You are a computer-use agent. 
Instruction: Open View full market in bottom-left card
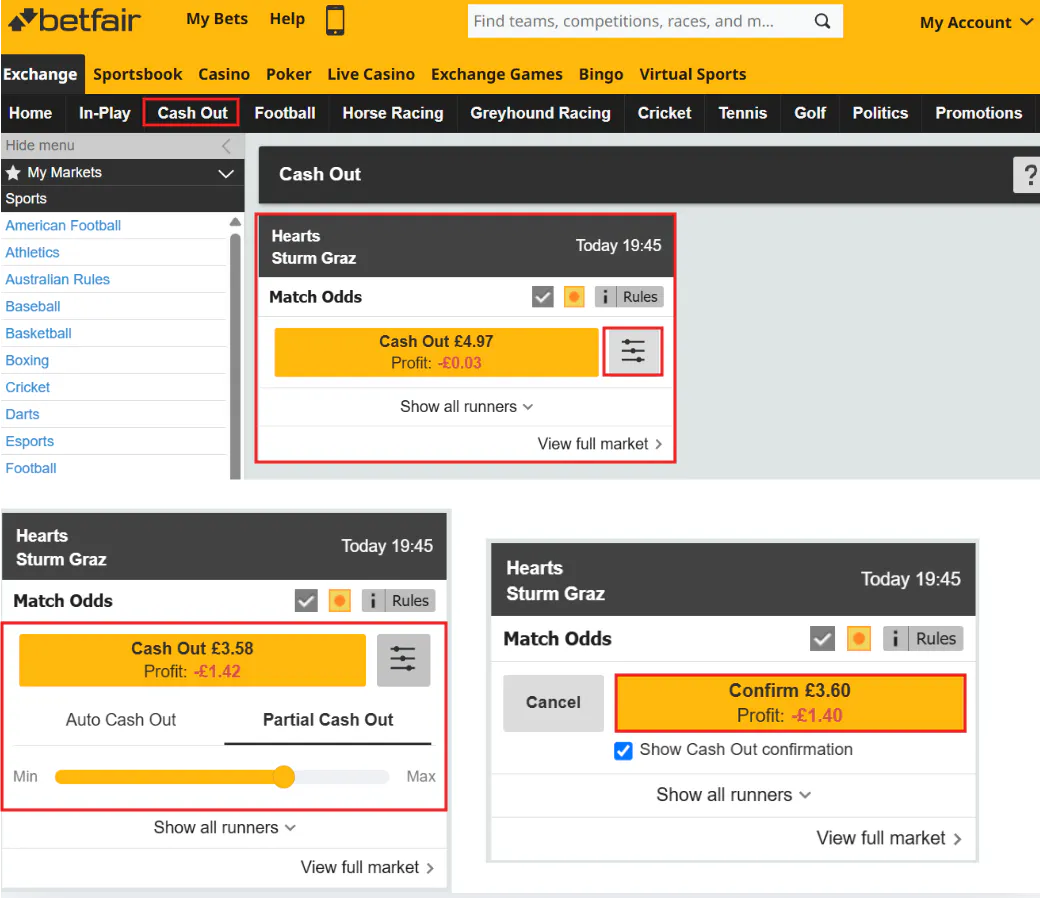coord(367,867)
